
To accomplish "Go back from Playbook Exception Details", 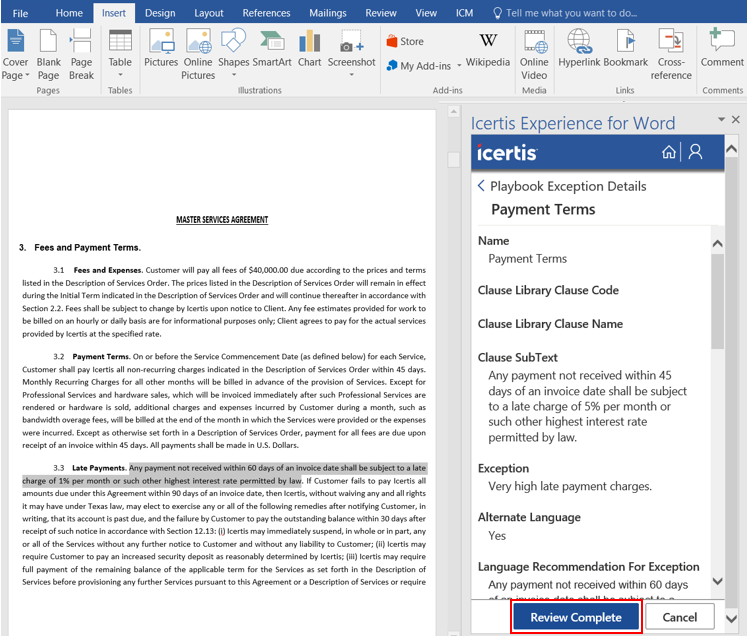I will [x=481, y=186].
